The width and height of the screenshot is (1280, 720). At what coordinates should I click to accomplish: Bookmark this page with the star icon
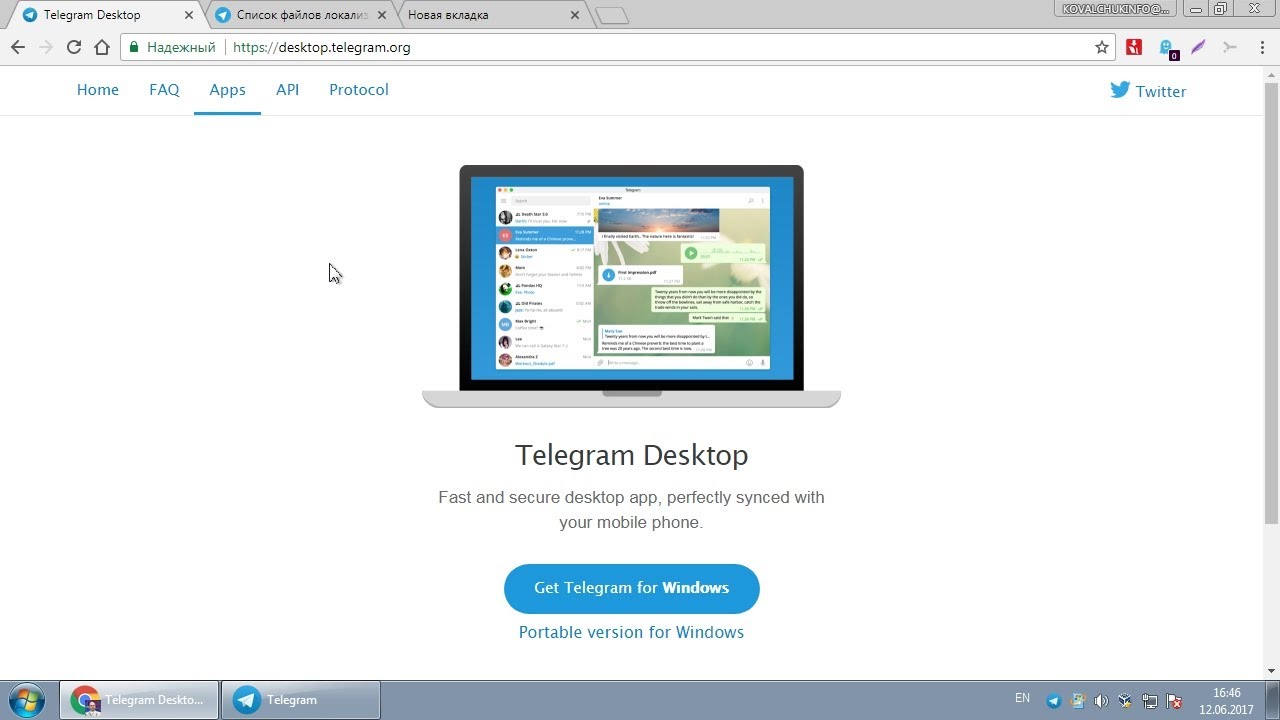[1102, 47]
